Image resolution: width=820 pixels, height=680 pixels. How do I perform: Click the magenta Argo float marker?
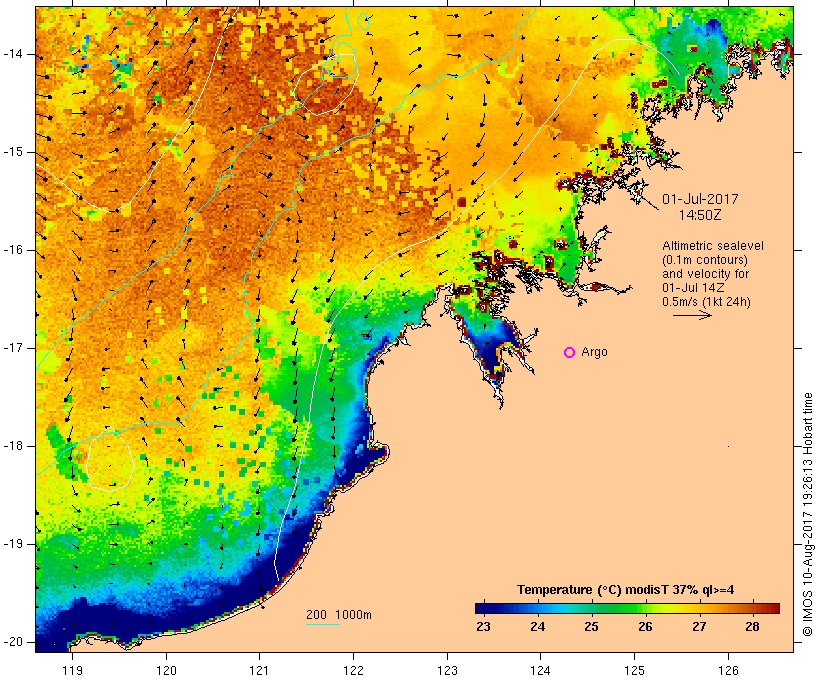pyautogui.click(x=570, y=353)
